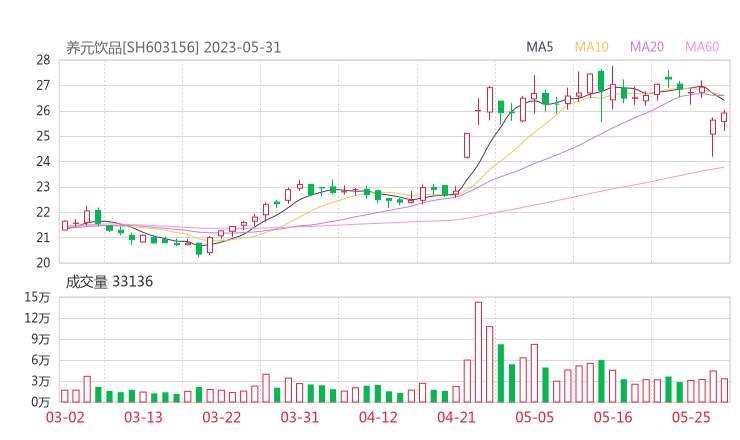740x440 pixels.
Task: Click the price axis value 28
Action: pos(43,60)
